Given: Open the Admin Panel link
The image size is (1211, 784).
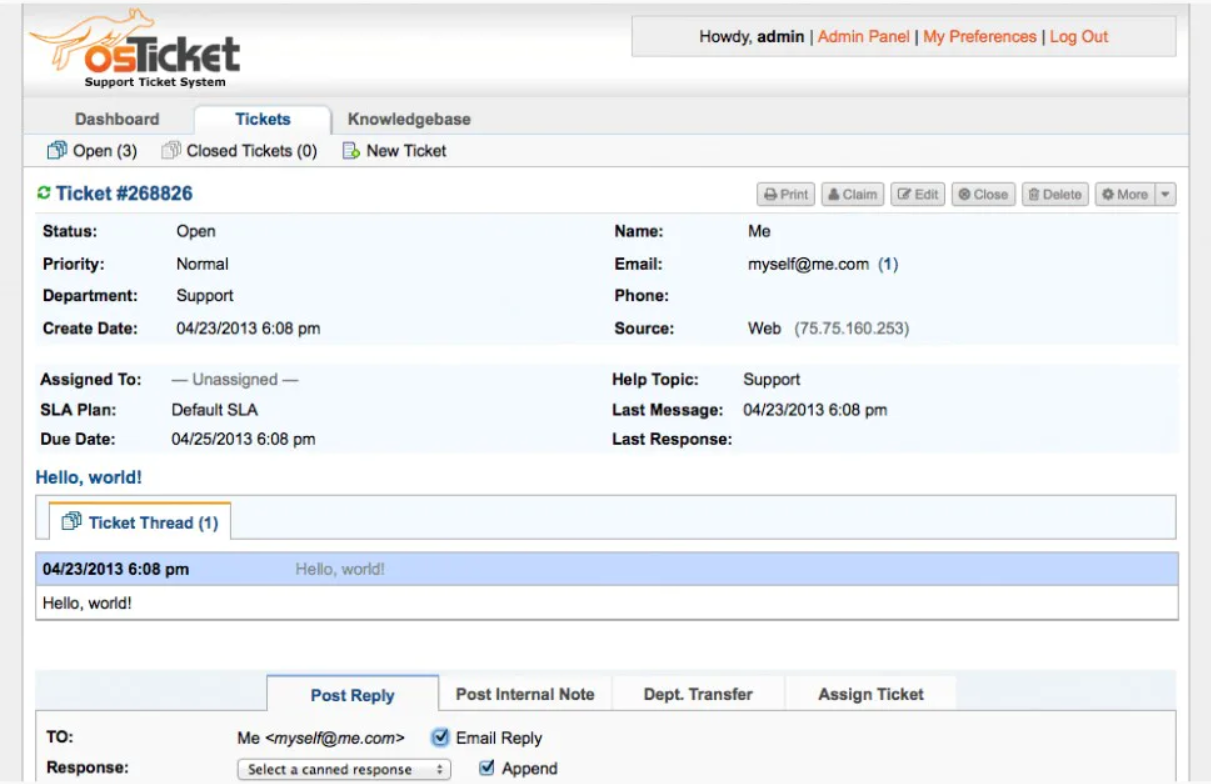Looking at the screenshot, I should (x=861, y=36).
